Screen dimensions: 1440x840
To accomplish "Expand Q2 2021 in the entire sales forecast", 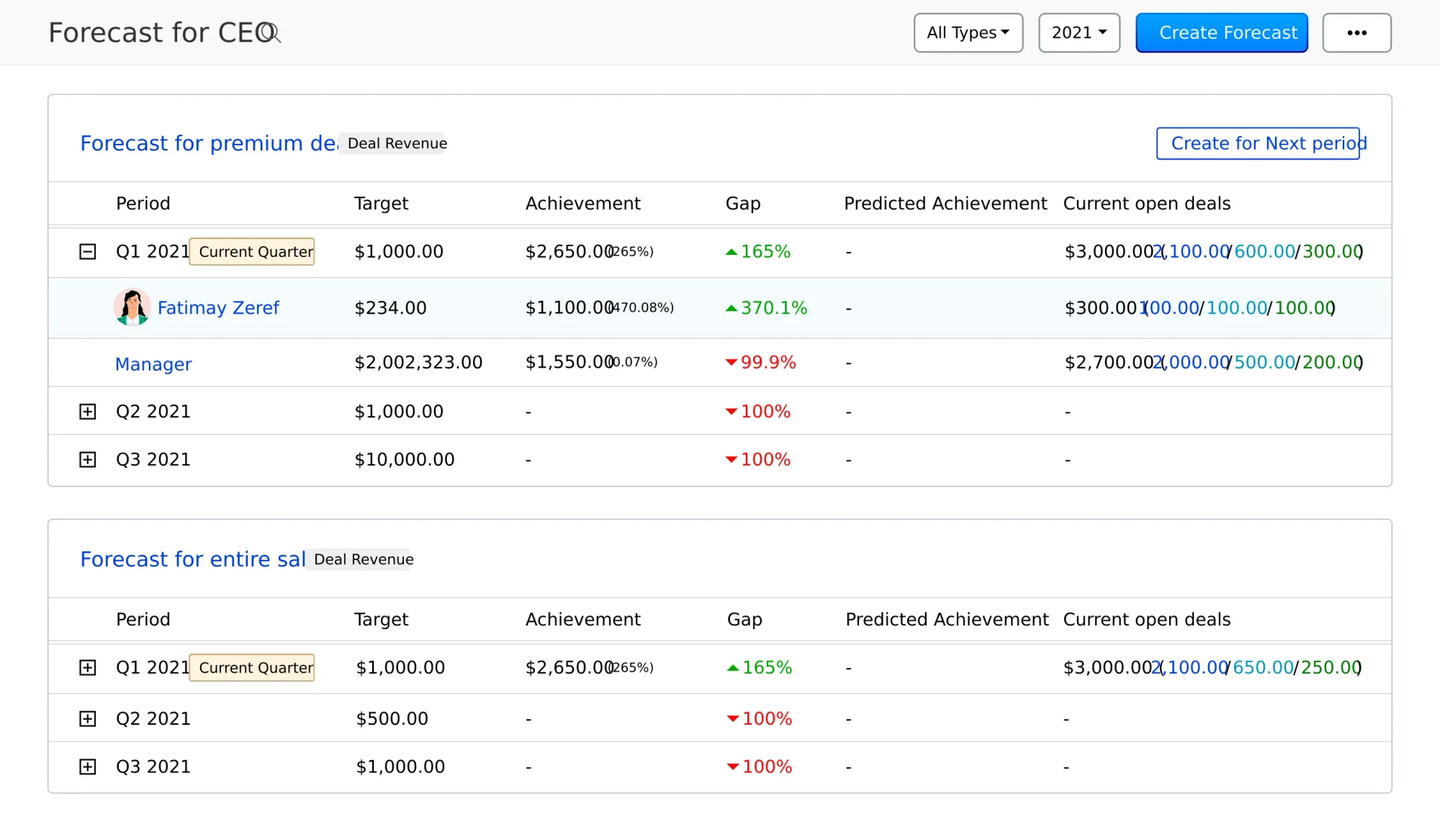I will [88, 718].
